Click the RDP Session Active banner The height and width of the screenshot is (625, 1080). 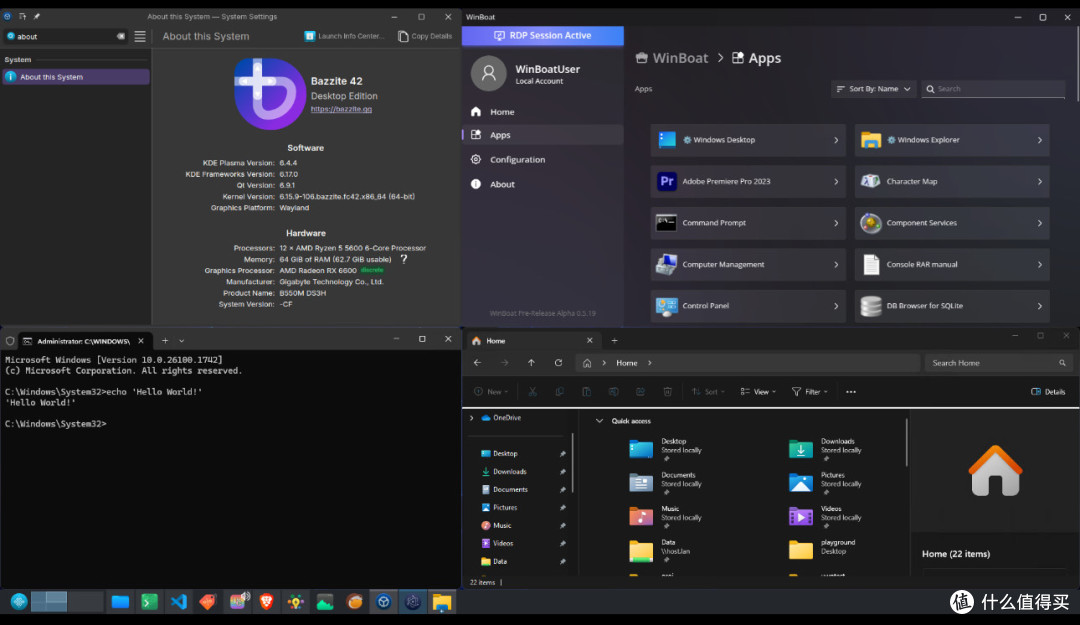click(543, 36)
